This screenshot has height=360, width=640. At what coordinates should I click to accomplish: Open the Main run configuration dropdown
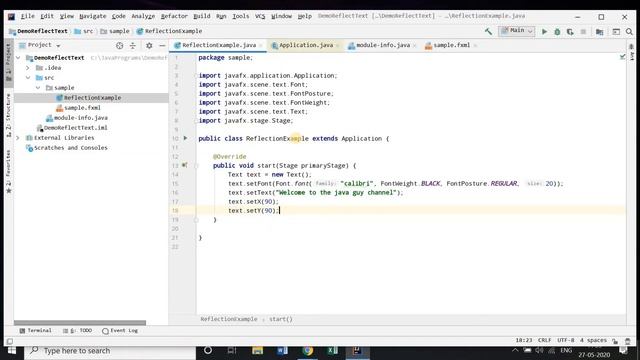517,31
